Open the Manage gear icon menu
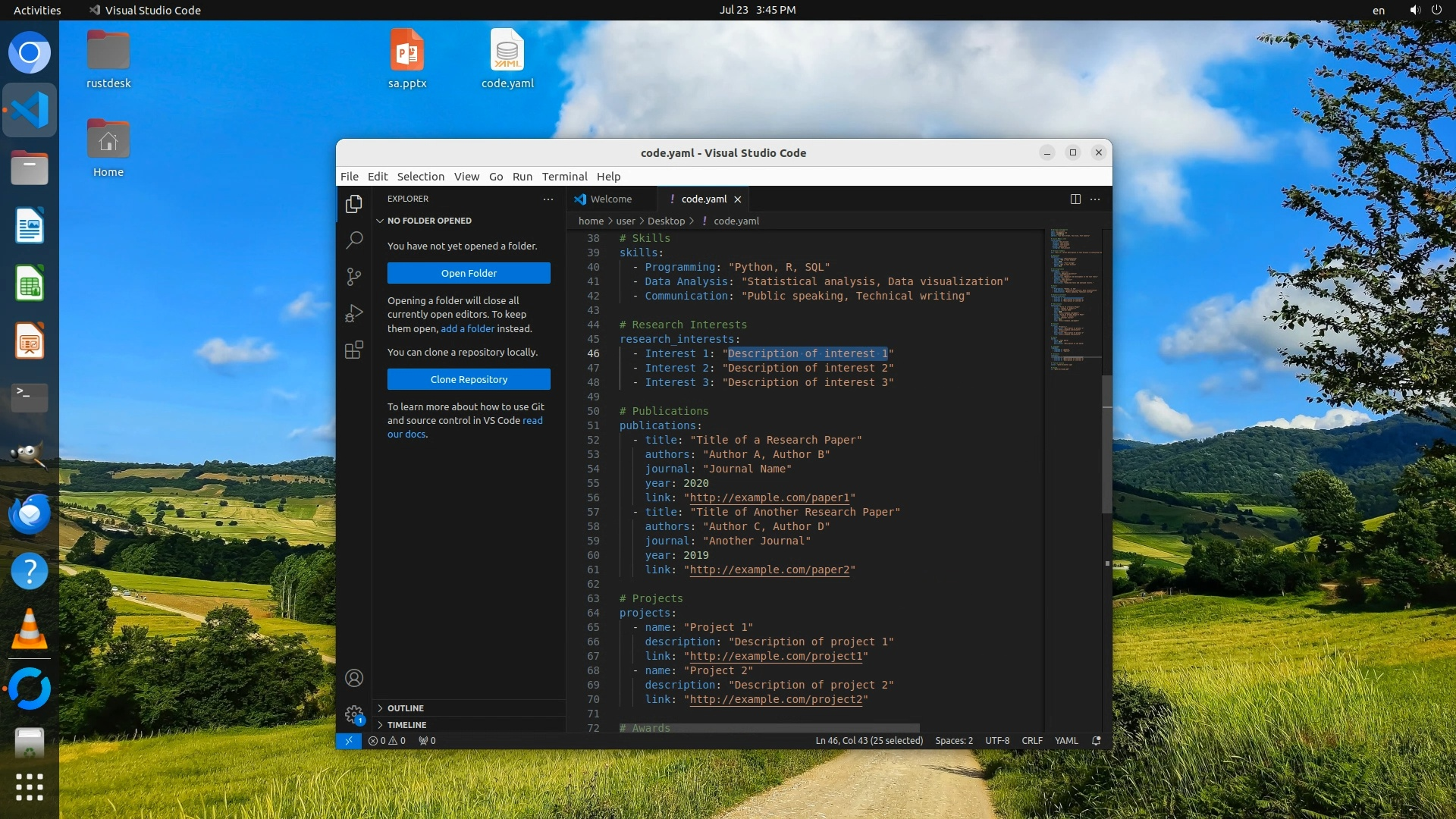Image resolution: width=1456 pixels, height=819 pixels. point(354,714)
